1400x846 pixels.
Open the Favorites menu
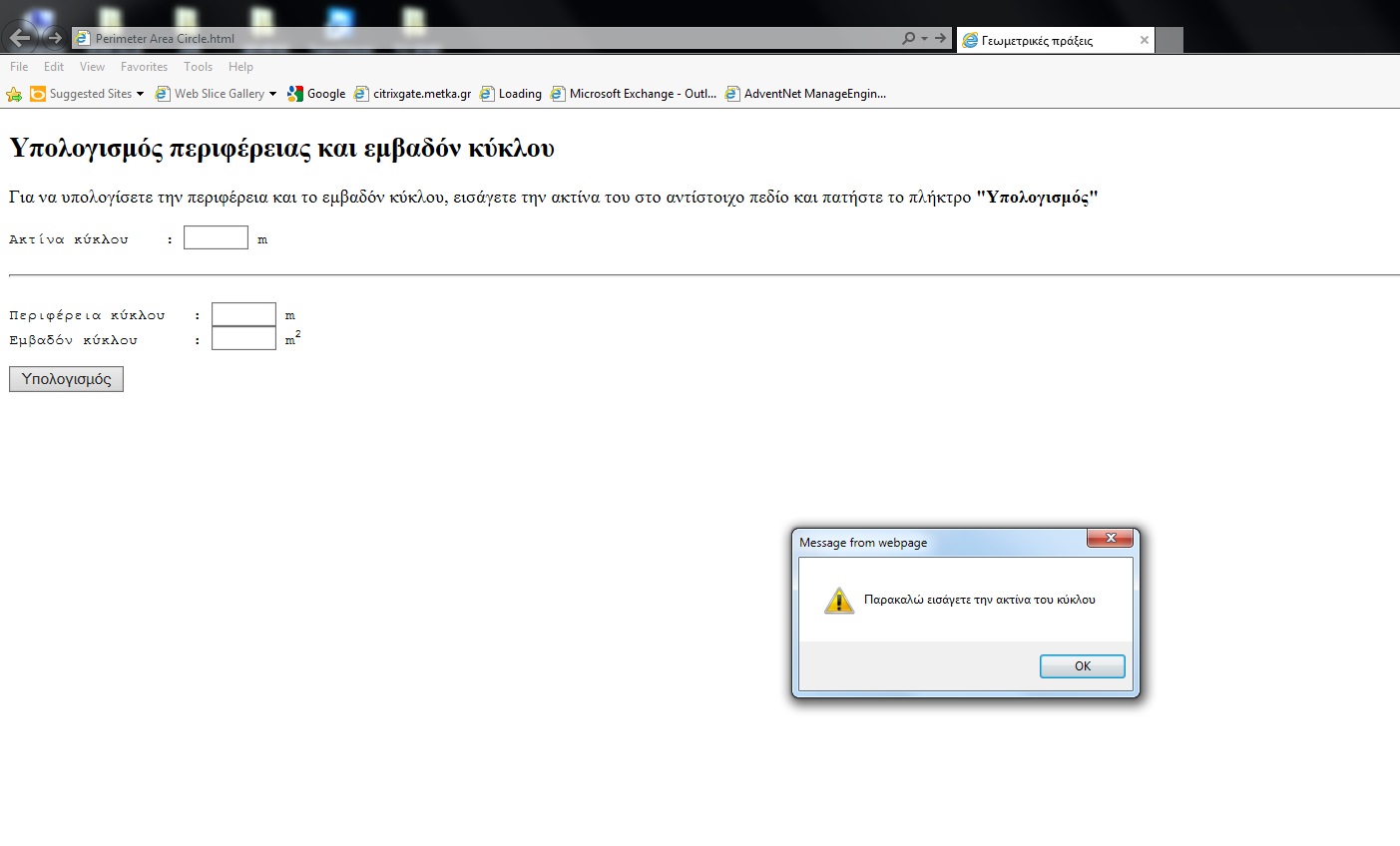click(x=144, y=67)
